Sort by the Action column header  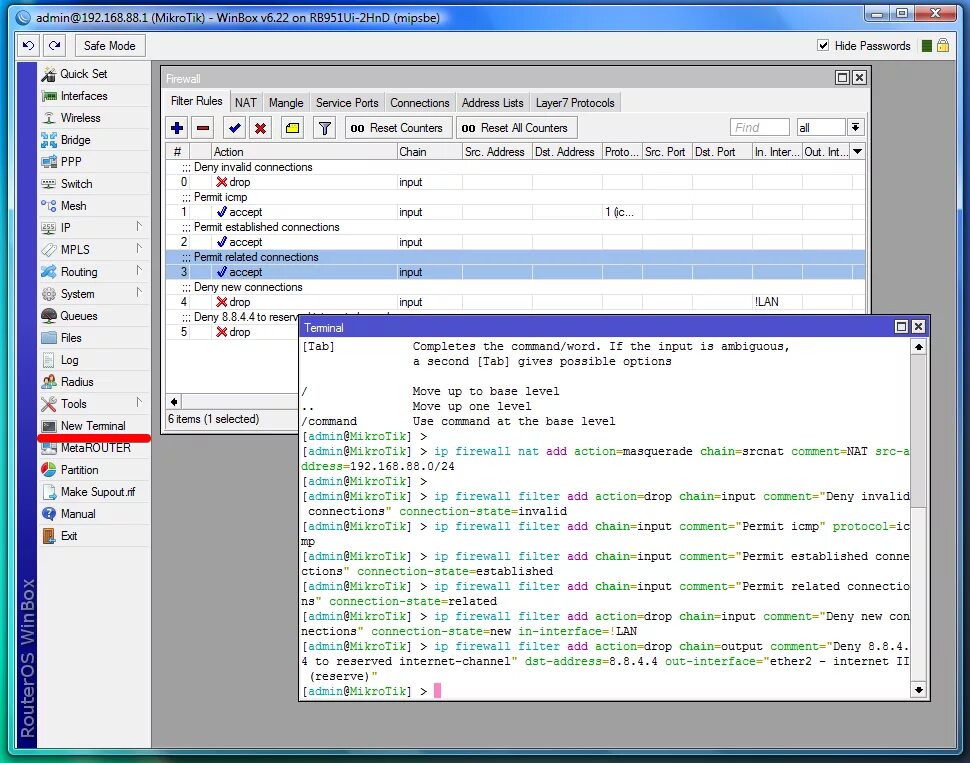coord(304,152)
